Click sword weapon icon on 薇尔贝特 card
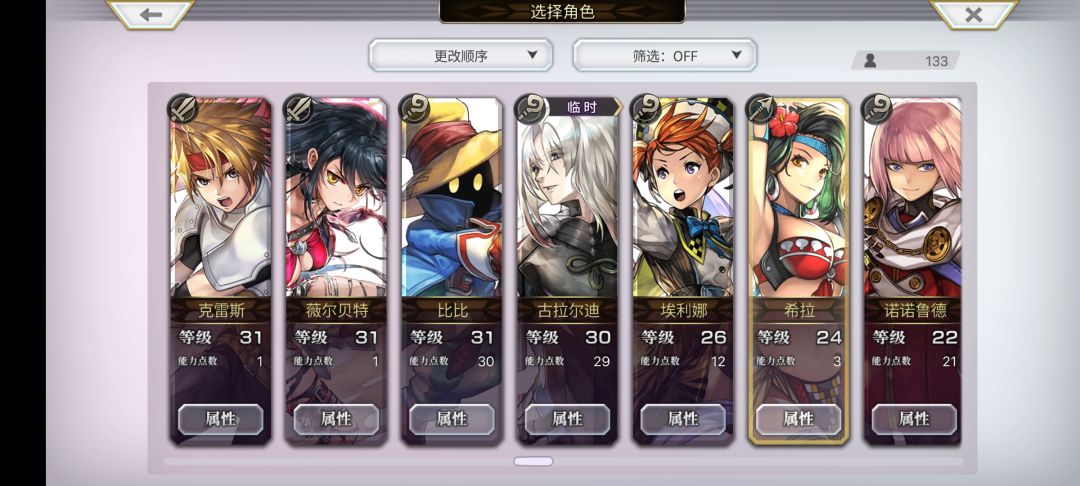The image size is (1080, 486). [x=298, y=109]
